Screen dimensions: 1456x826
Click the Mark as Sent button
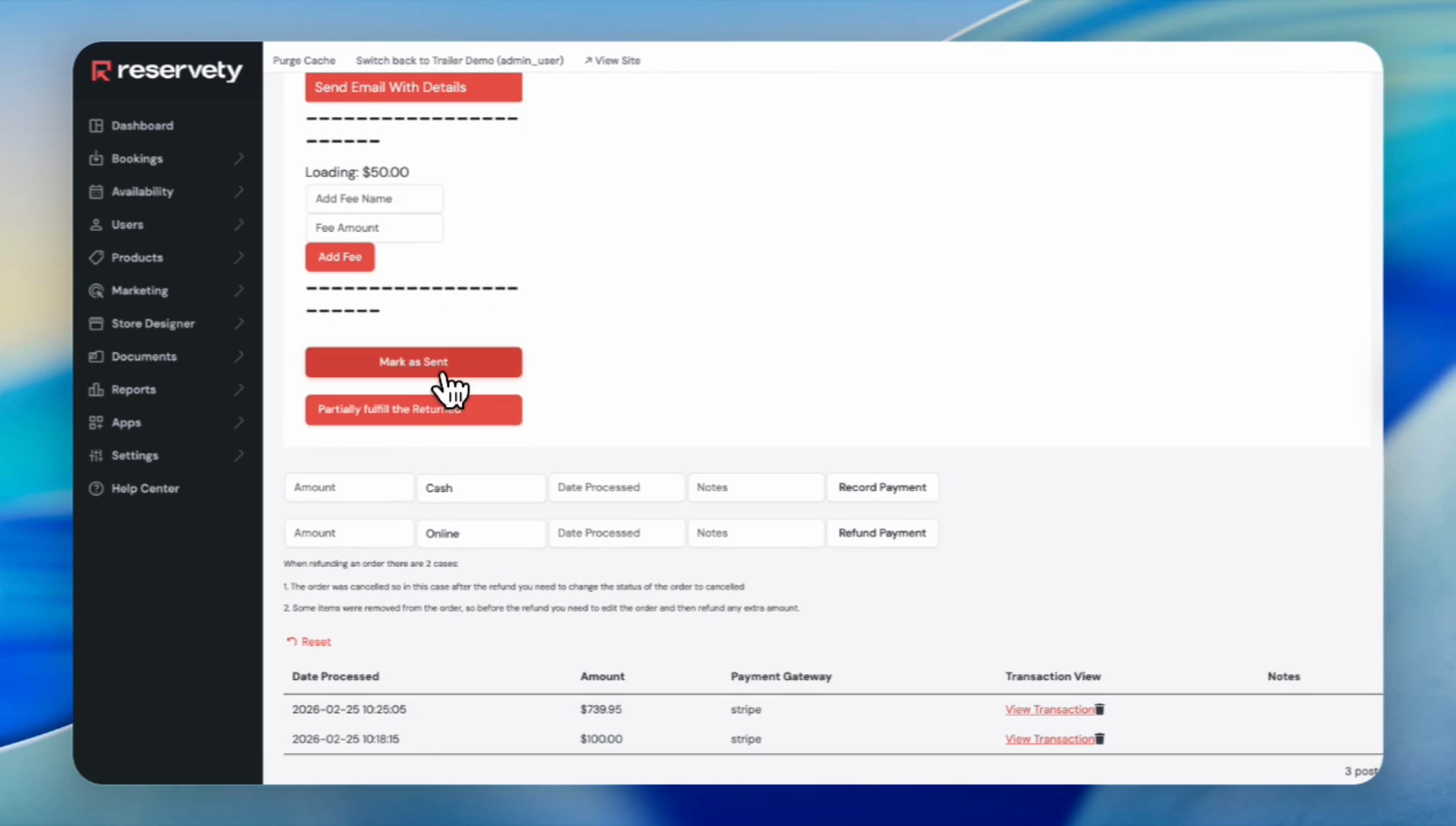tap(413, 362)
